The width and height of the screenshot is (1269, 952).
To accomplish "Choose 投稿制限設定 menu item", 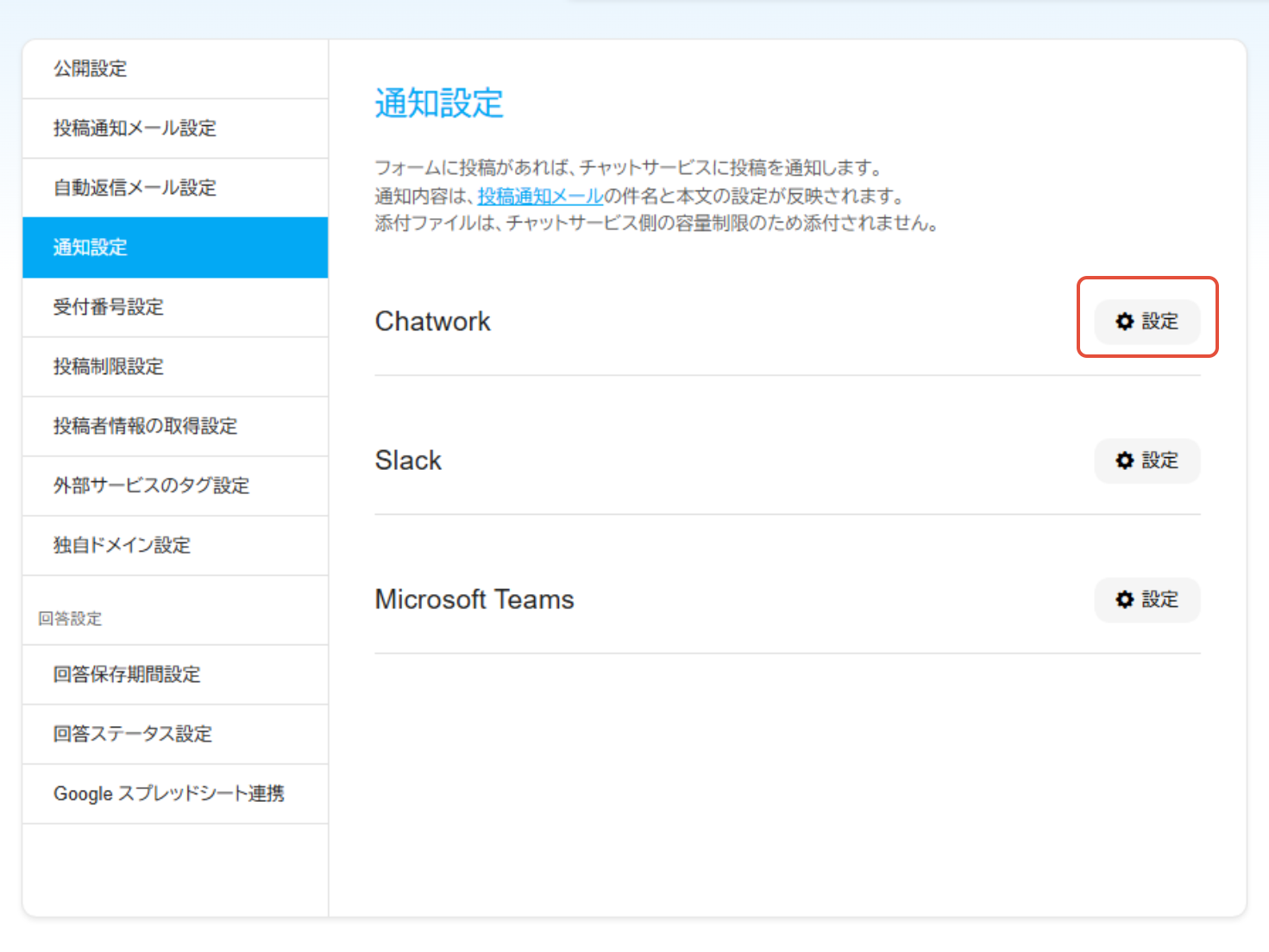I will pyautogui.click(x=175, y=366).
